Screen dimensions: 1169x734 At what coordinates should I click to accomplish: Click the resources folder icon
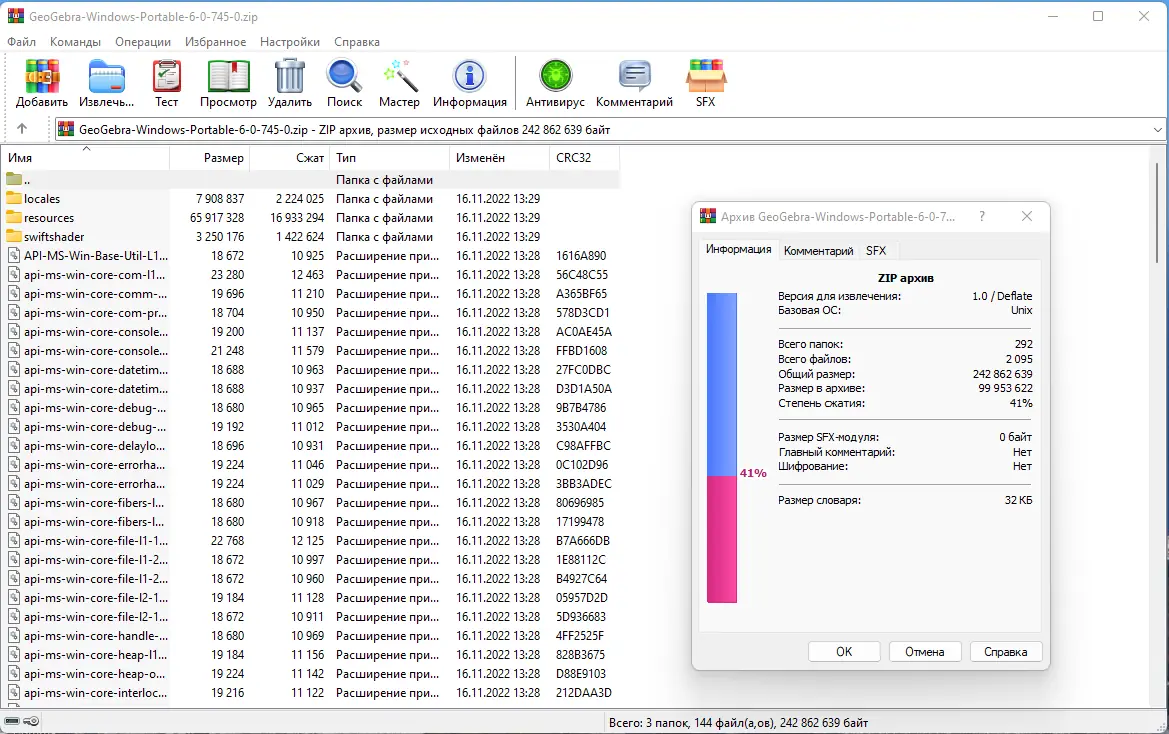(13, 218)
